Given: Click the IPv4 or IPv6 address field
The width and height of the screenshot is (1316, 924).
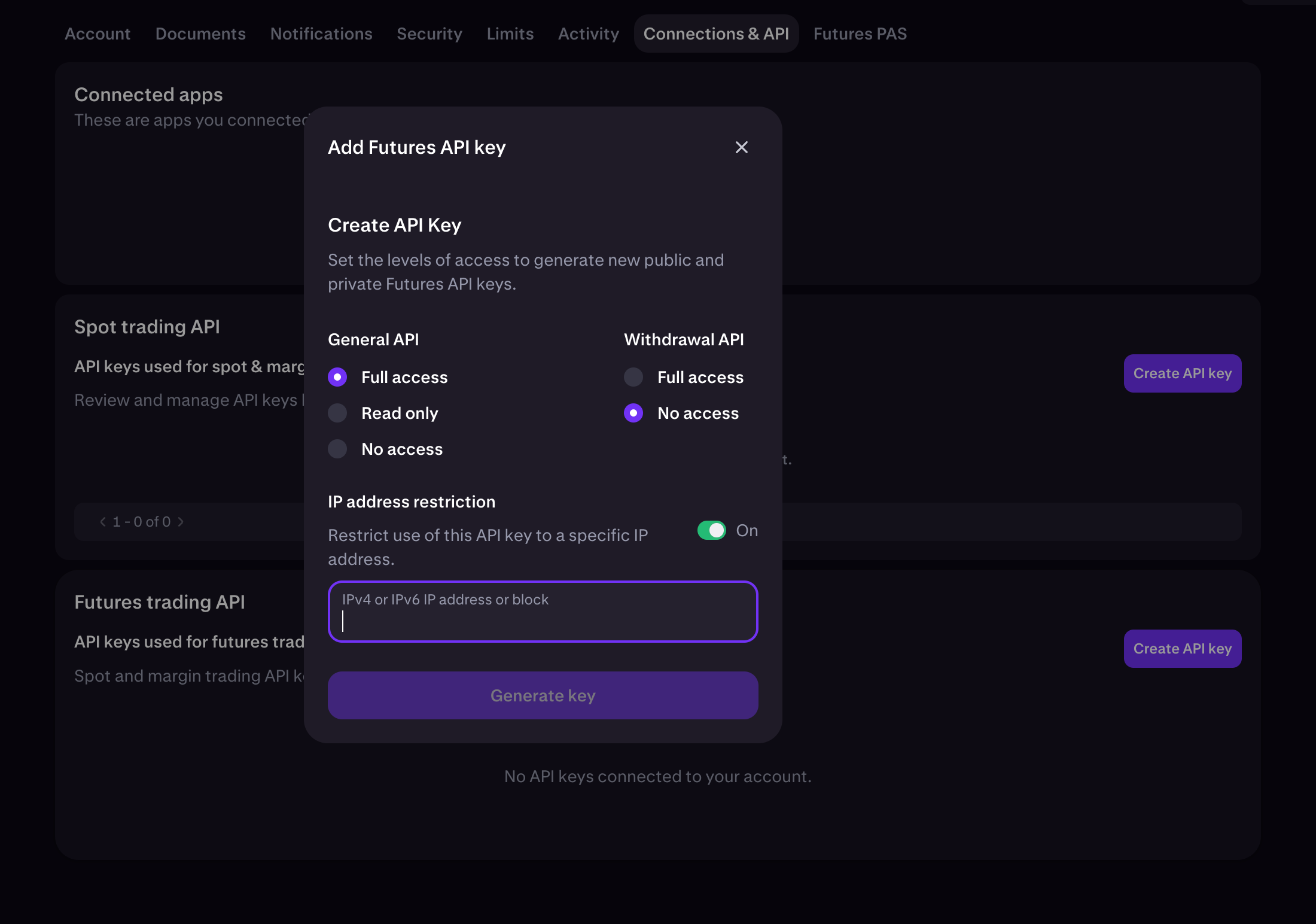Looking at the screenshot, I should (x=543, y=612).
